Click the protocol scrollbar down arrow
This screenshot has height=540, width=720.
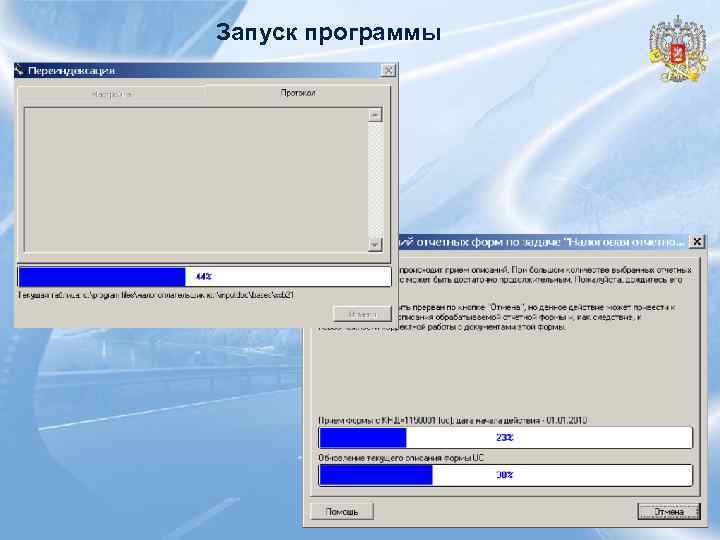[375, 244]
